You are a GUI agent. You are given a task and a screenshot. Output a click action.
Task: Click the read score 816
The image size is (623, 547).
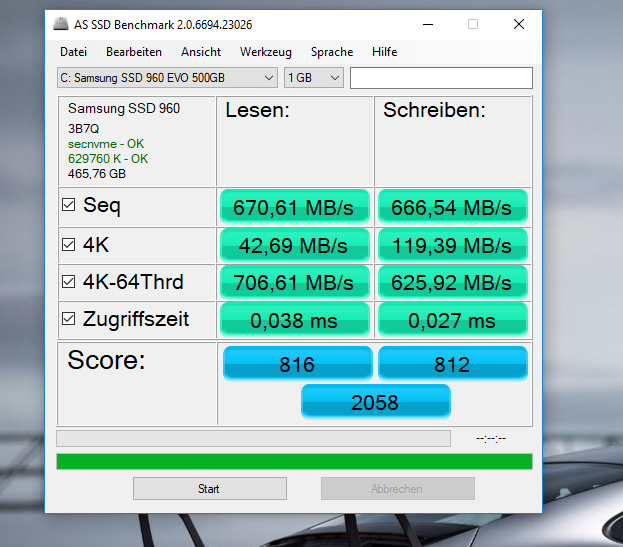298,364
